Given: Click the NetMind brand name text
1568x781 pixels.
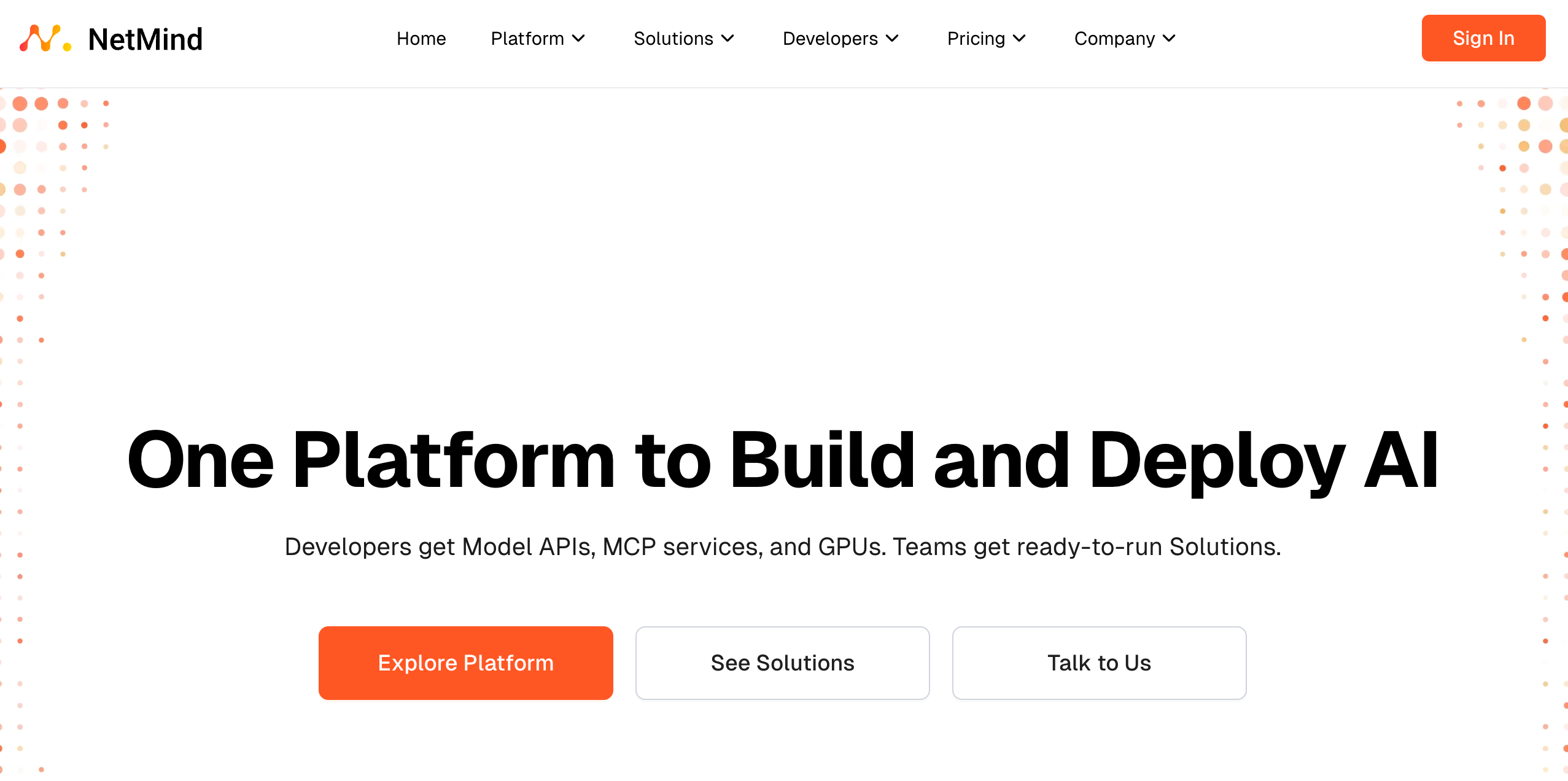Looking at the screenshot, I should [146, 39].
